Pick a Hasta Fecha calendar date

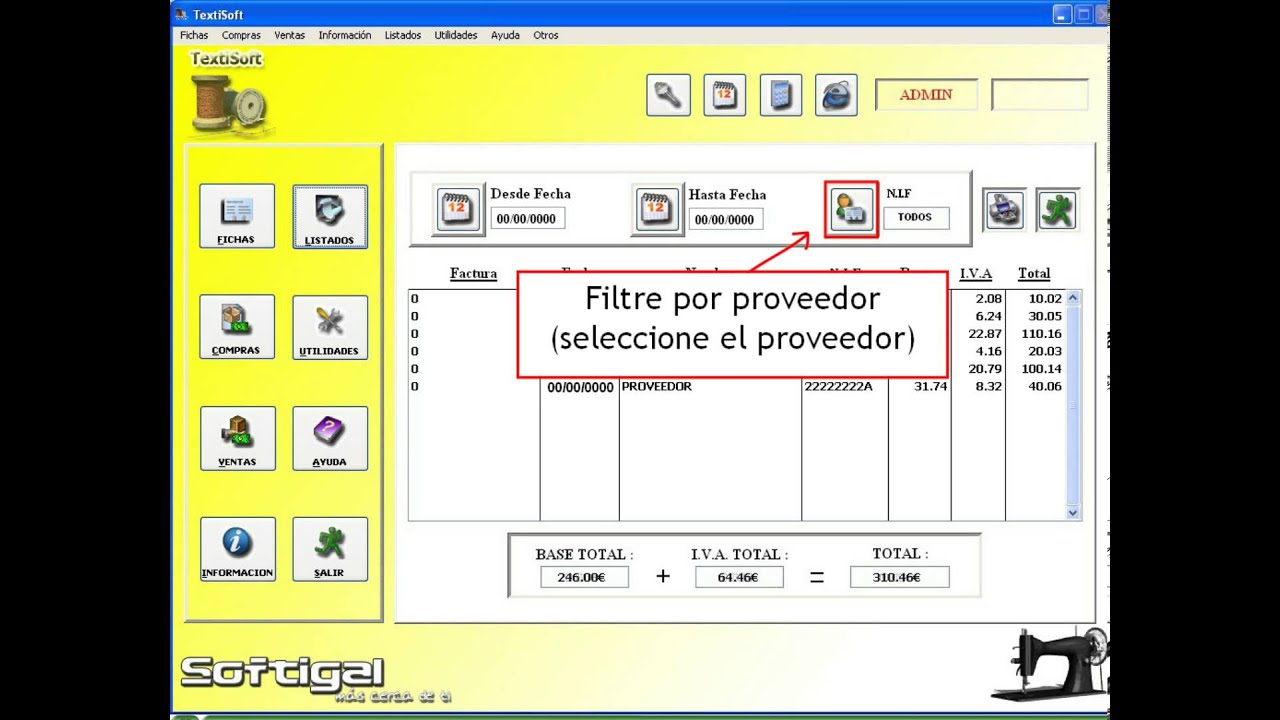coord(656,209)
